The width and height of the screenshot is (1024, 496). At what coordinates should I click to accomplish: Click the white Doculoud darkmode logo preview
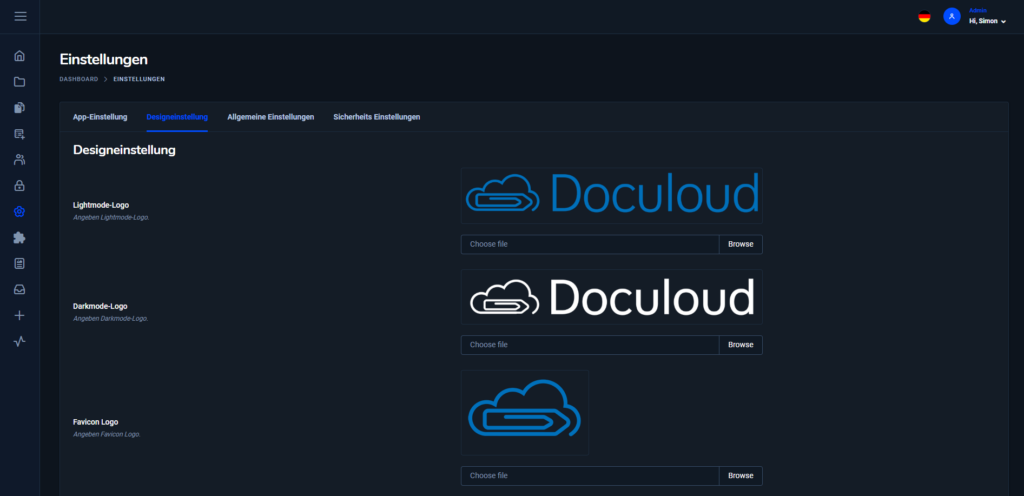point(612,296)
